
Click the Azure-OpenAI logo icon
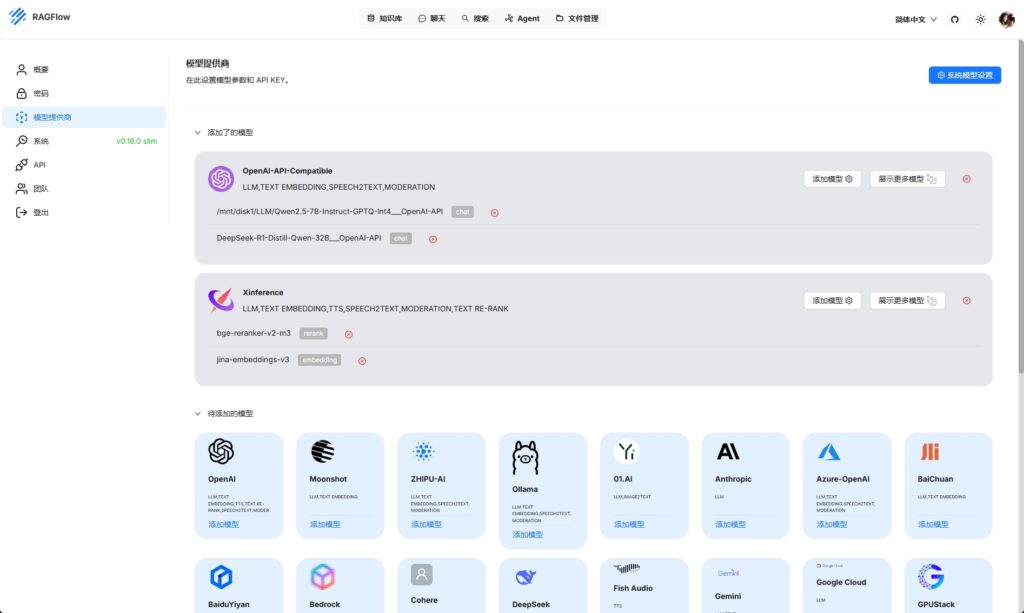pos(829,452)
